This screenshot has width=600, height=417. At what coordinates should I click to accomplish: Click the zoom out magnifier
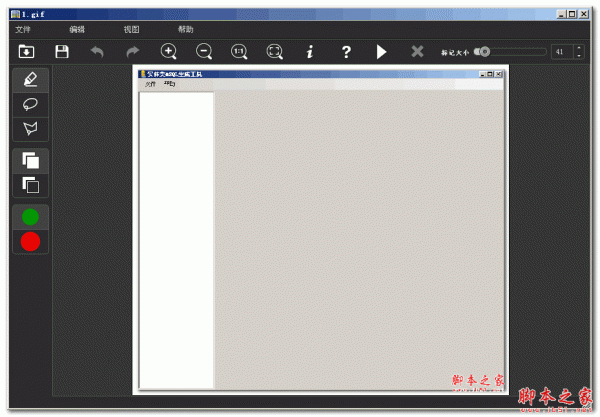click(204, 51)
